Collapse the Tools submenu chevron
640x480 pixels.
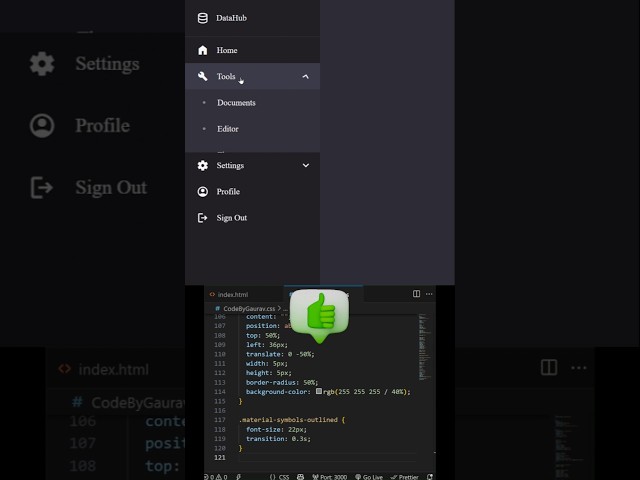pos(305,76)
